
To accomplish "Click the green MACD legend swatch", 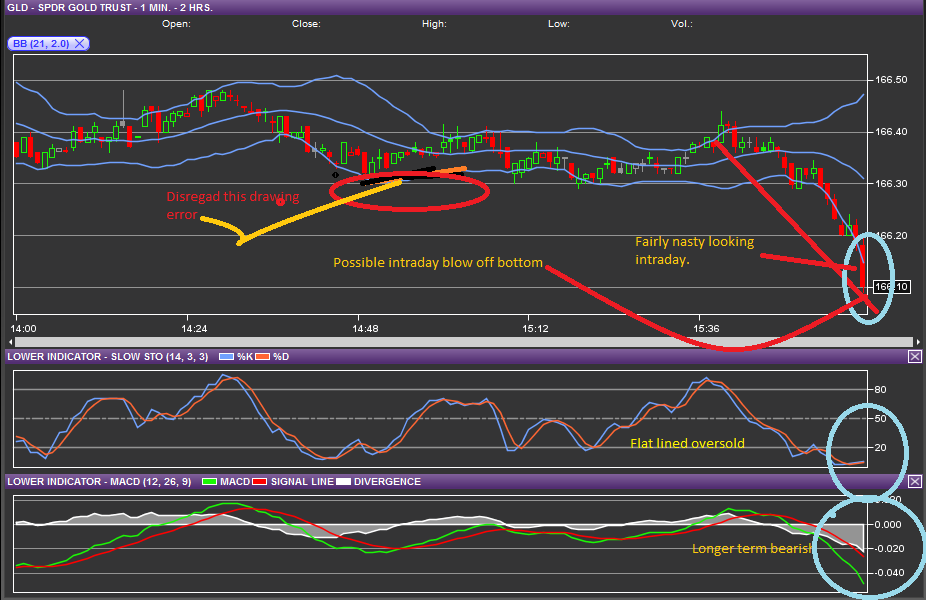I will coord(209,482).
